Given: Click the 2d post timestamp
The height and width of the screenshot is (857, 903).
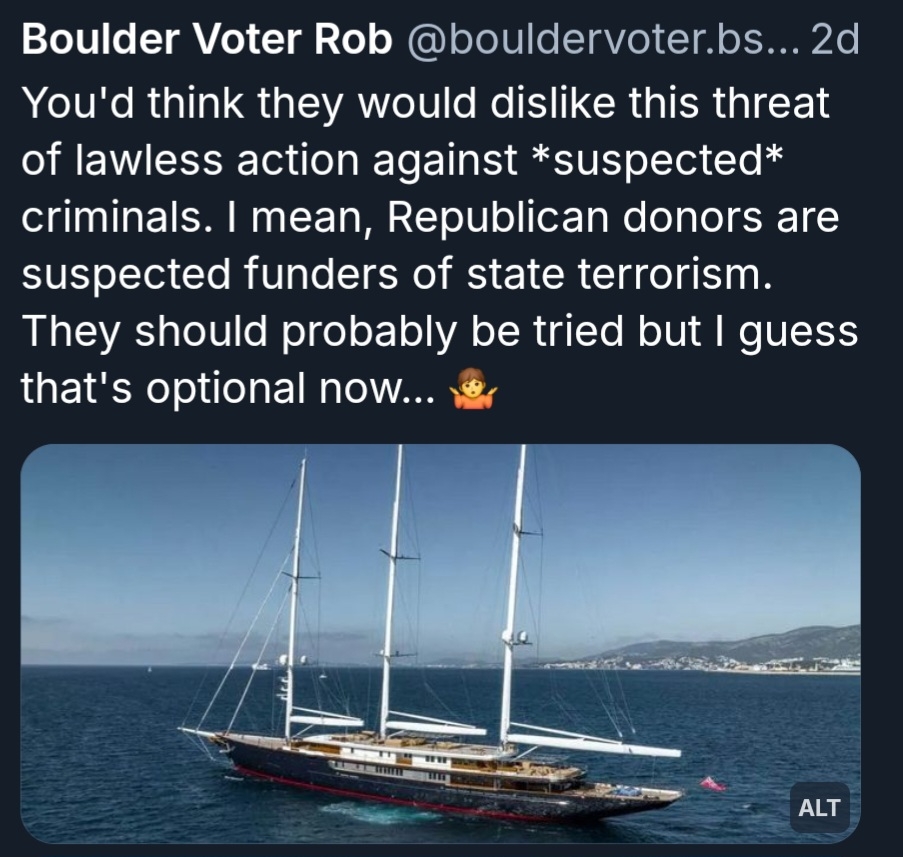Looking at the screenshot, I should click(x=835, y=42).
